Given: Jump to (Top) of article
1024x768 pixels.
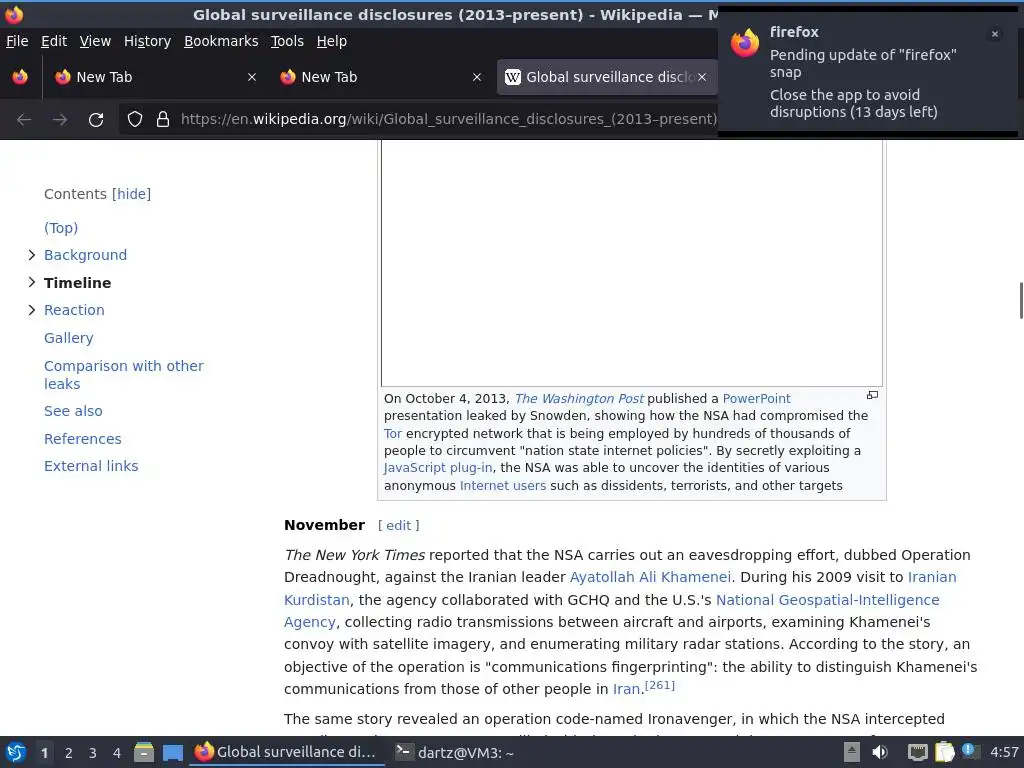Looking at the screenshot, I should [61, 228].
